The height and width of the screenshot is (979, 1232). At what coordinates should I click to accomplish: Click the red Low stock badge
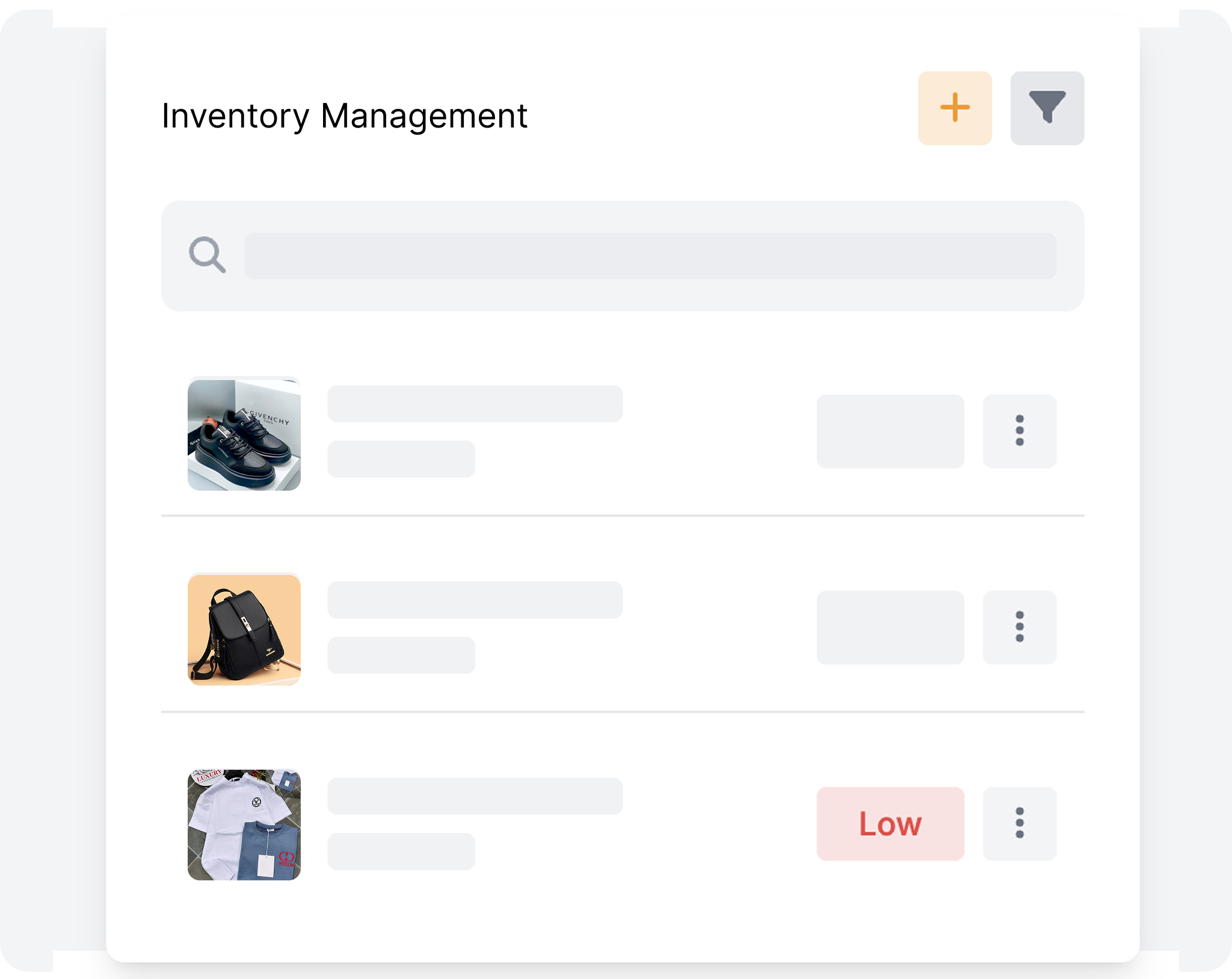(x=890, y=823)
